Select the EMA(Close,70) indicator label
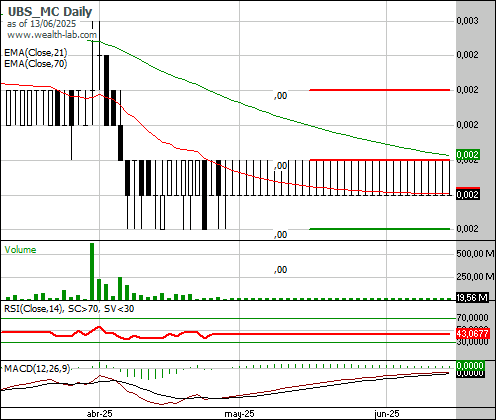Image resolution: width=496 pixels, height=420 pixels. coord(36,63)
